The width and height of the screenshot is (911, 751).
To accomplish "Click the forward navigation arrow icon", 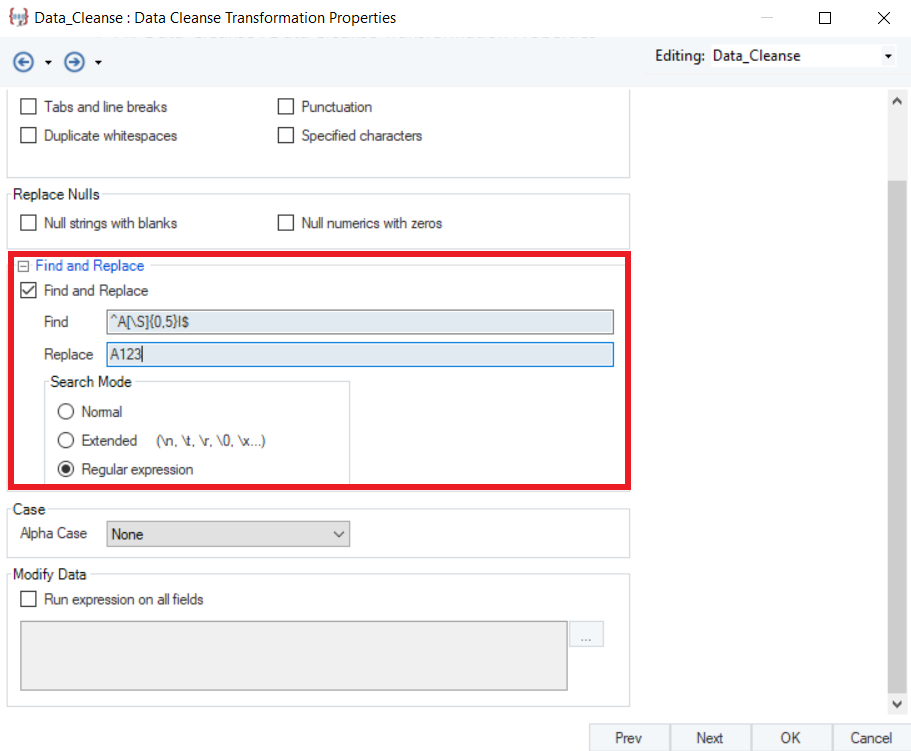I will 74,63.
